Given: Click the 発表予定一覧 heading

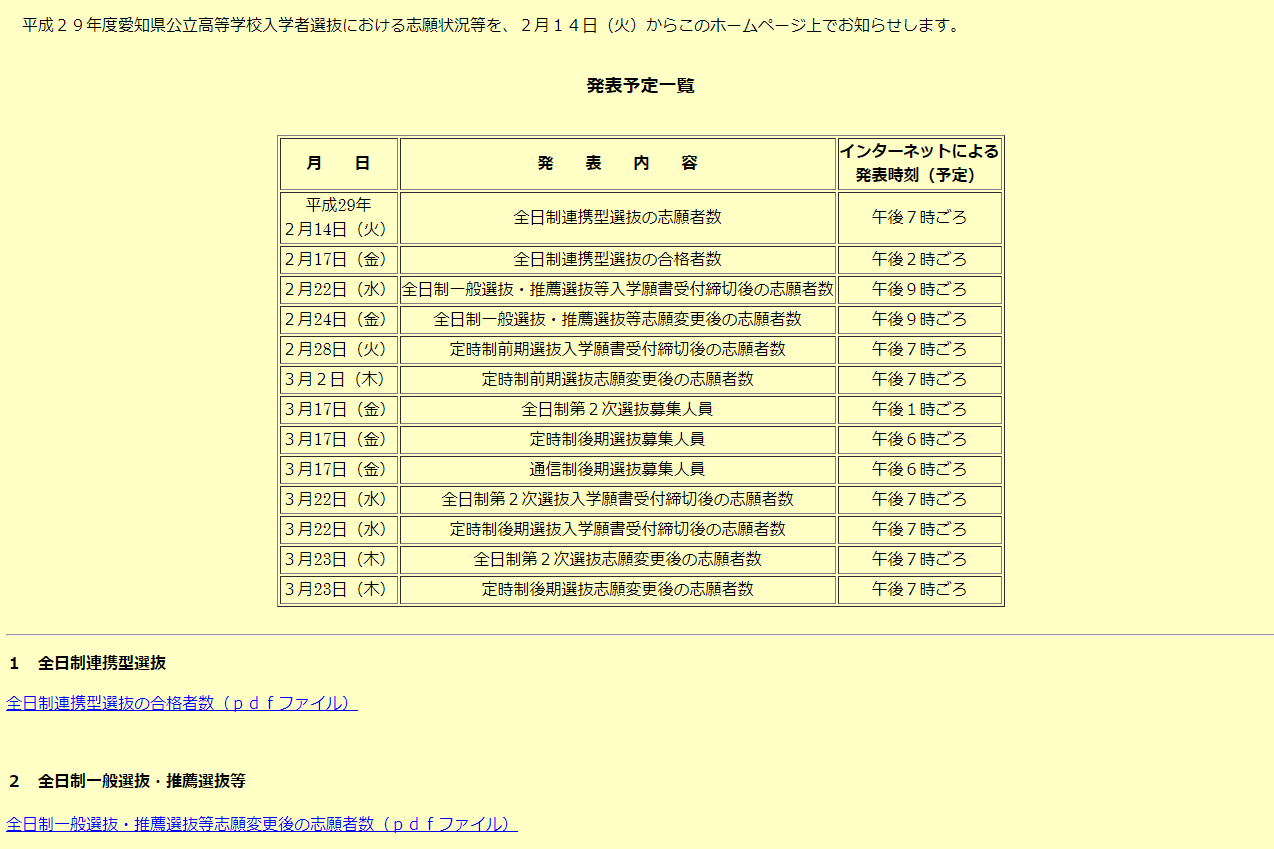Looking at the screenshot, I should pyautogui.click(x=640, y=86).
